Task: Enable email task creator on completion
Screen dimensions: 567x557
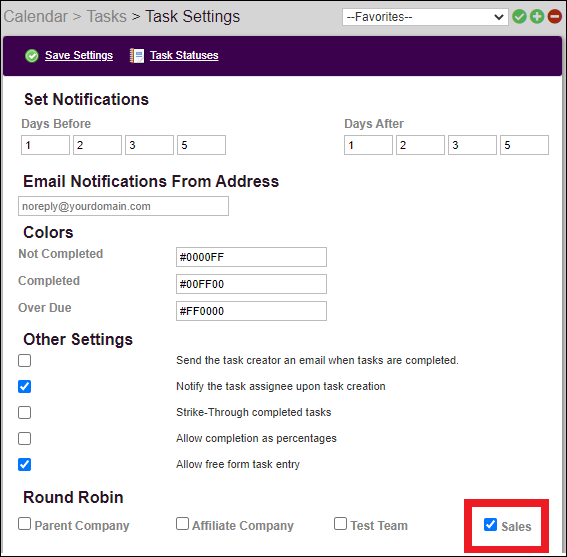Action: 25,360
